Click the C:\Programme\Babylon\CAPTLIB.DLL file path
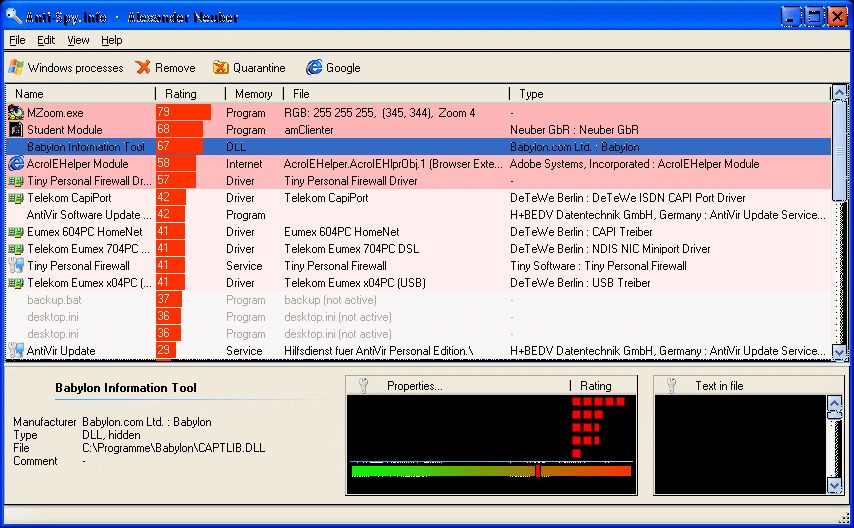This screenshot has height=528, width=854. (174, 448)
